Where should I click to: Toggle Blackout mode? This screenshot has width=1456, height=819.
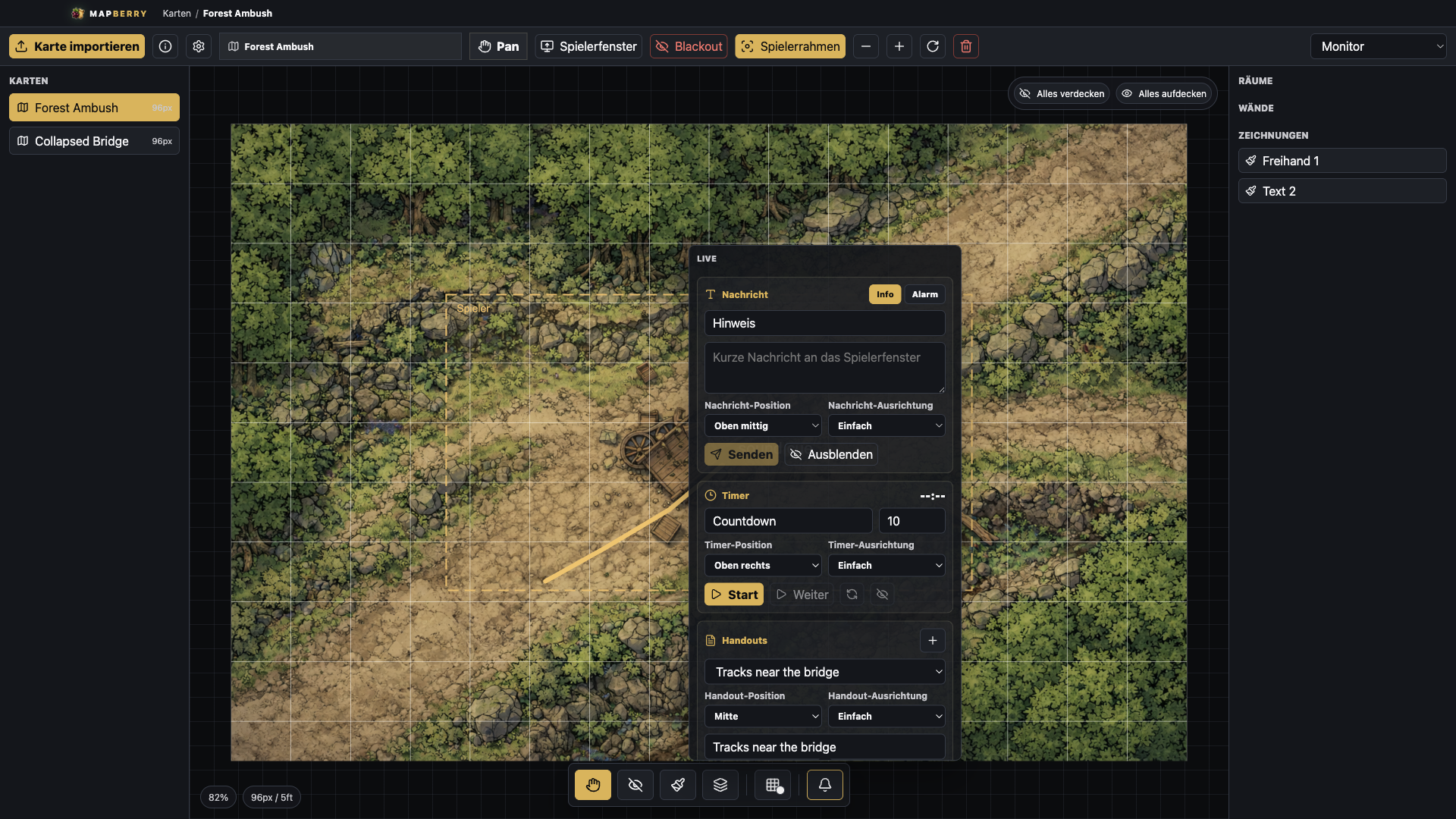pos(689,46)
